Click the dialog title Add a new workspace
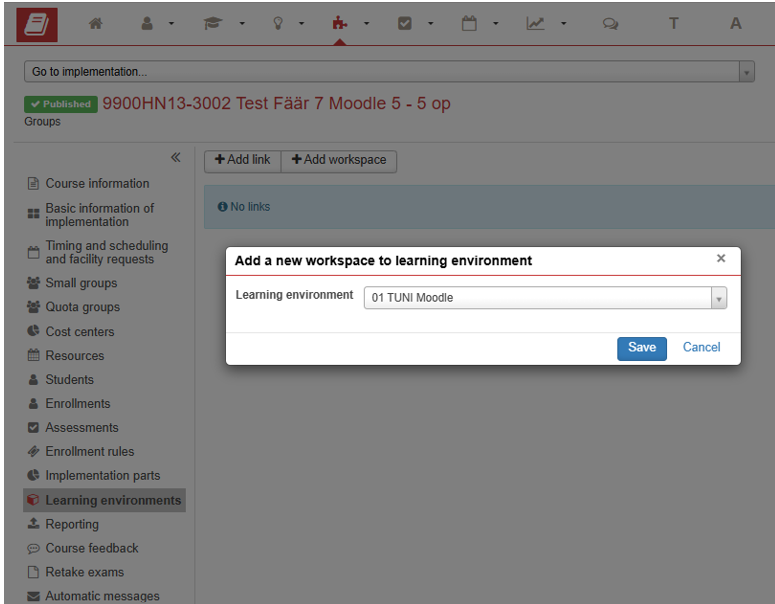775x604 pixels. [383, 260]
